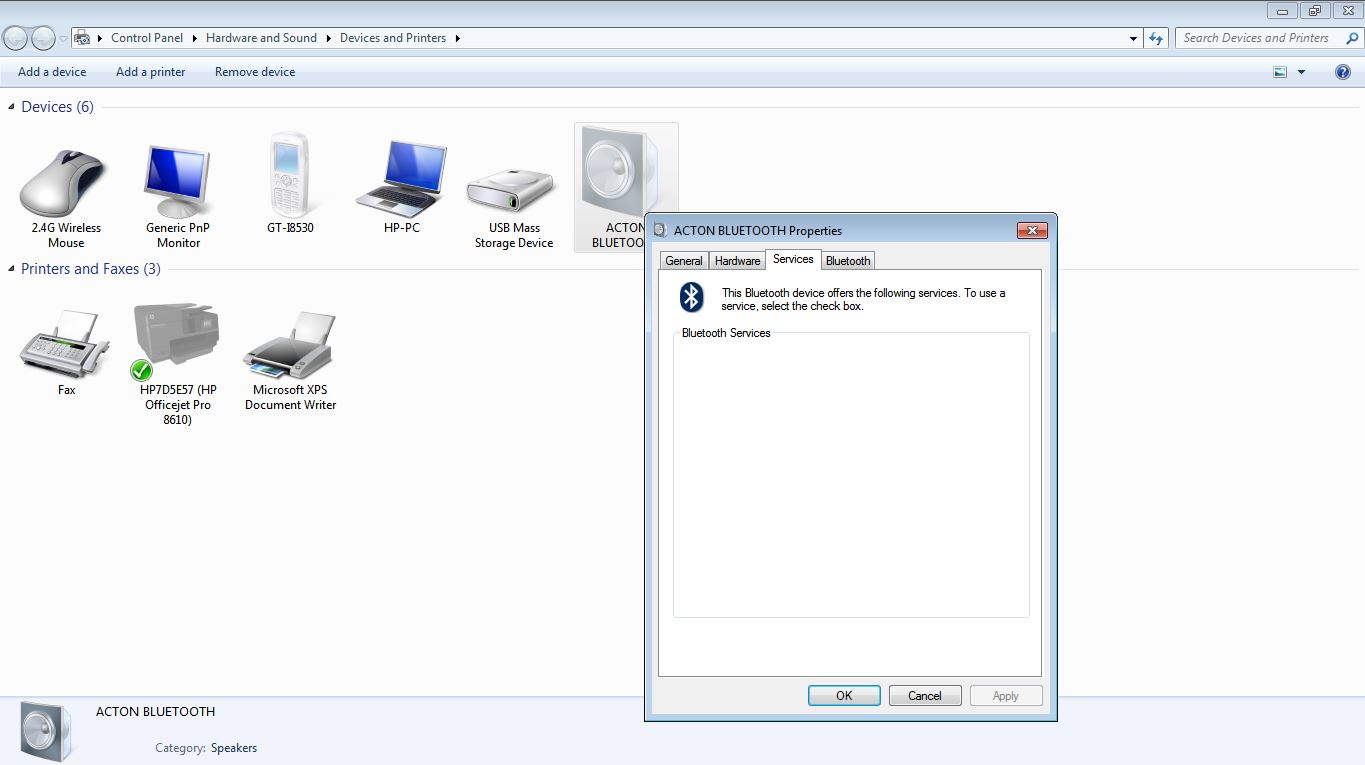Viewport: 1365px width, 765px height.
Task: Click the Forward navigation arrow
Action: 43,38
